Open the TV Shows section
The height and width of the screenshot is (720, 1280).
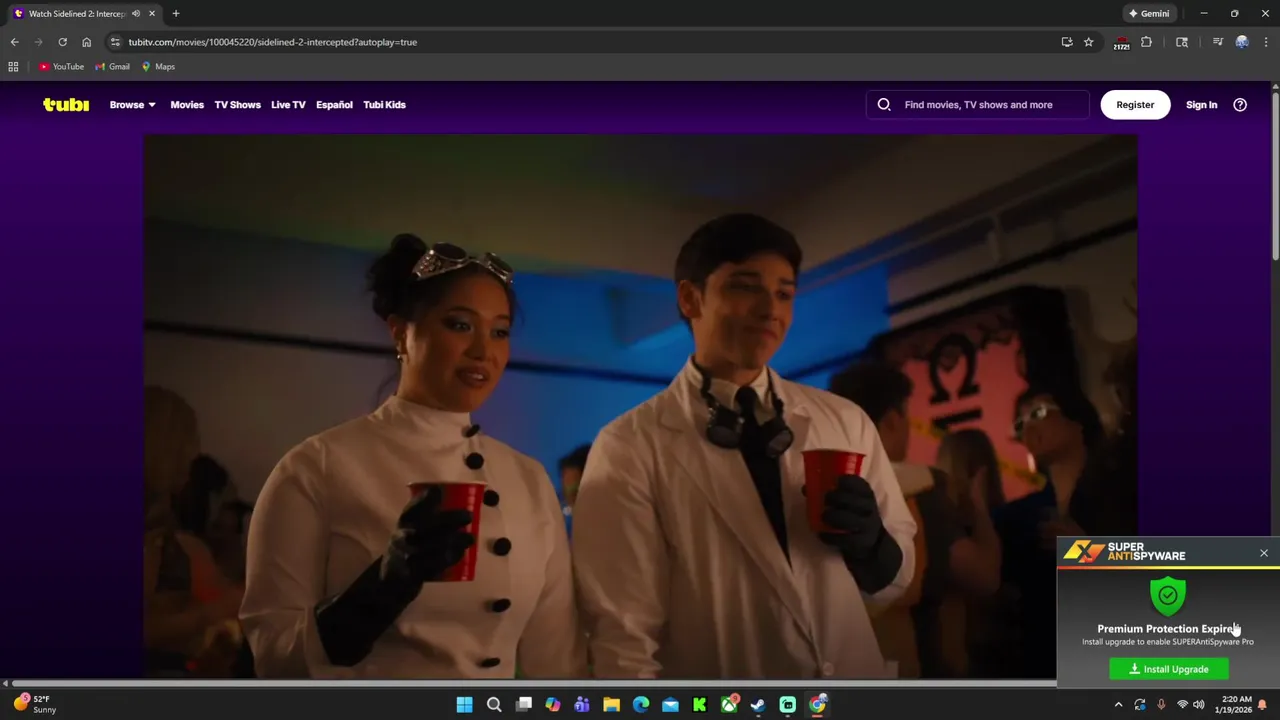coord(237,104)
